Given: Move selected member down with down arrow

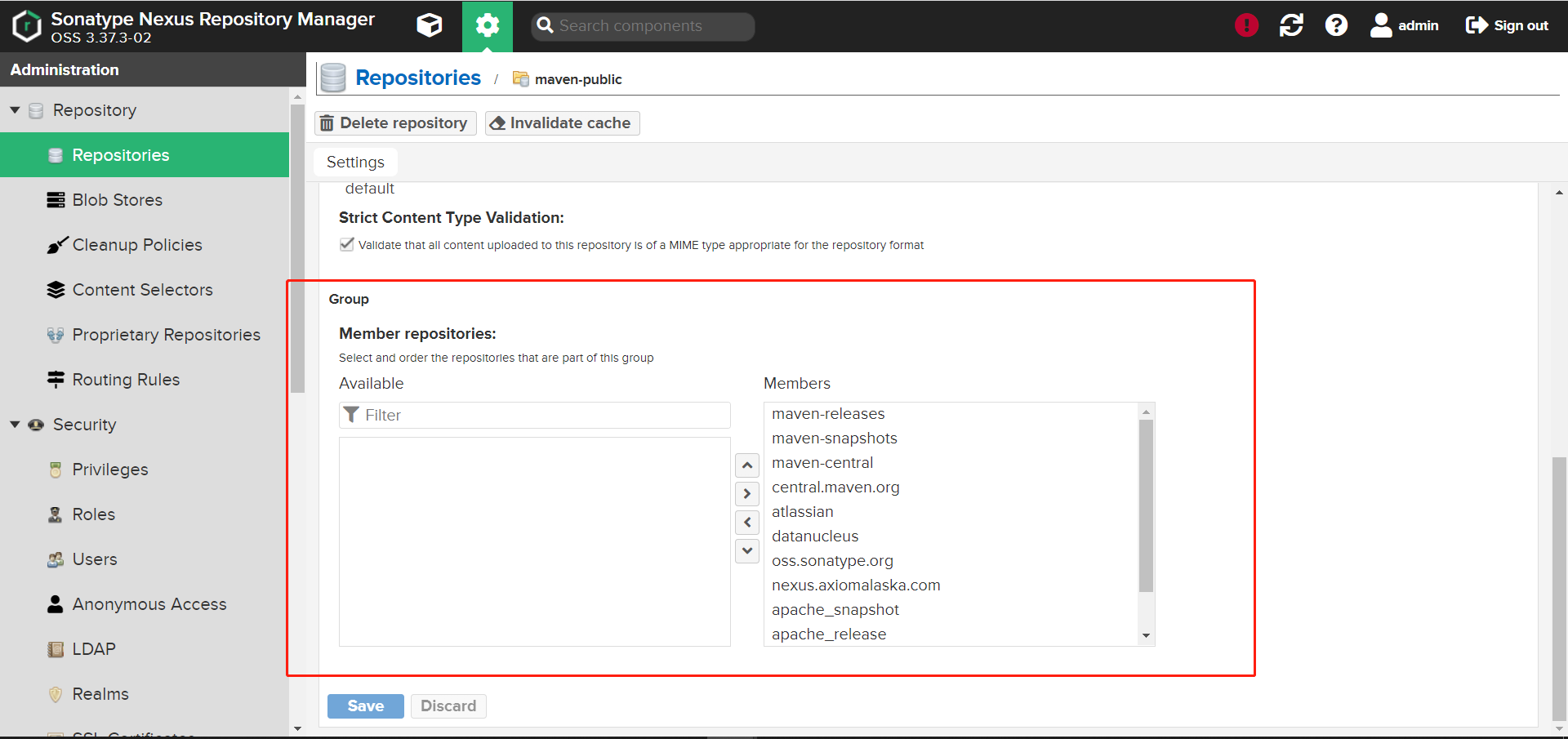Looking at the screenshot, I should coord(747,551).
